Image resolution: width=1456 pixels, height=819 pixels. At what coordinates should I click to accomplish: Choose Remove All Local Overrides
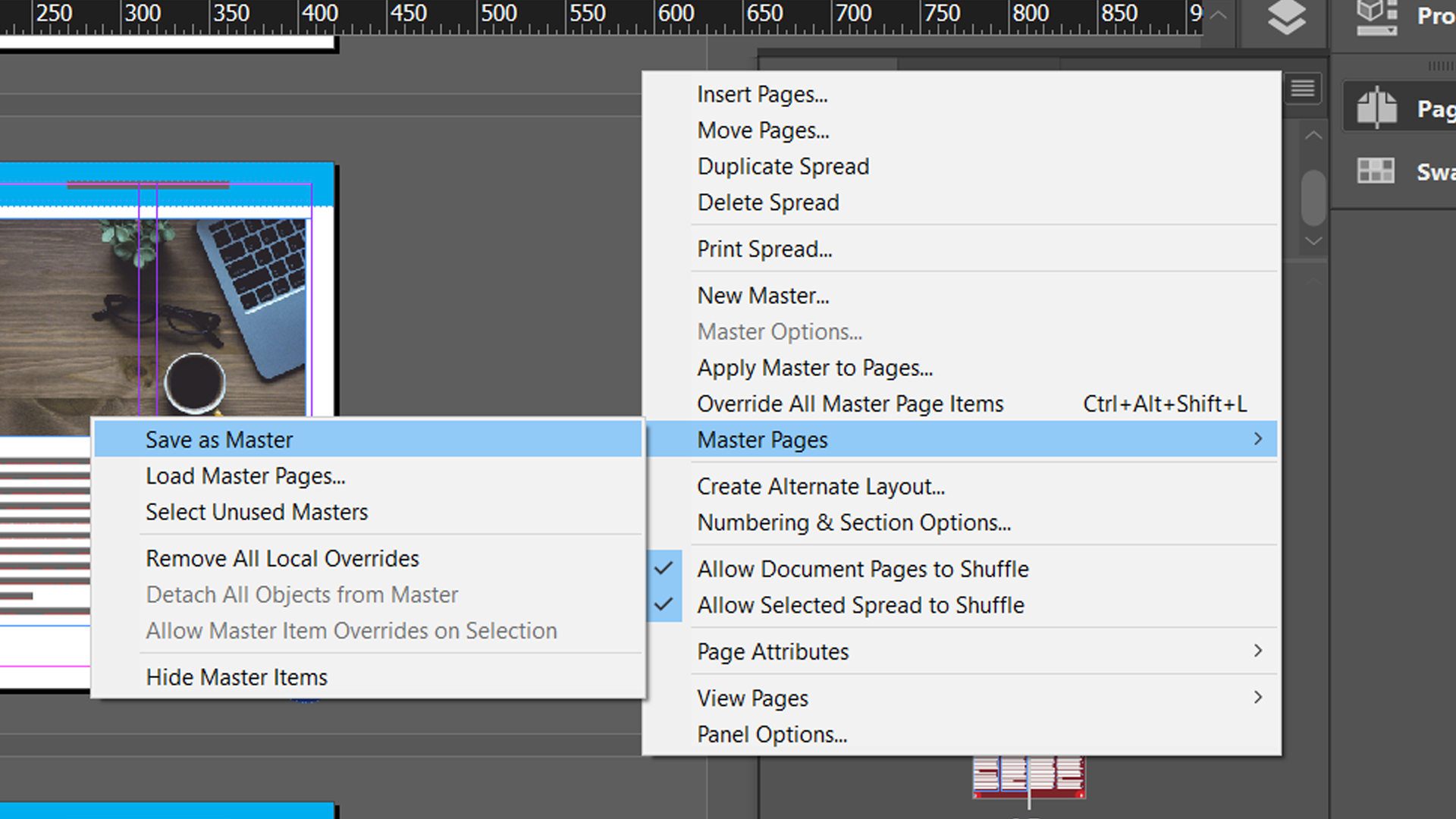281,558
